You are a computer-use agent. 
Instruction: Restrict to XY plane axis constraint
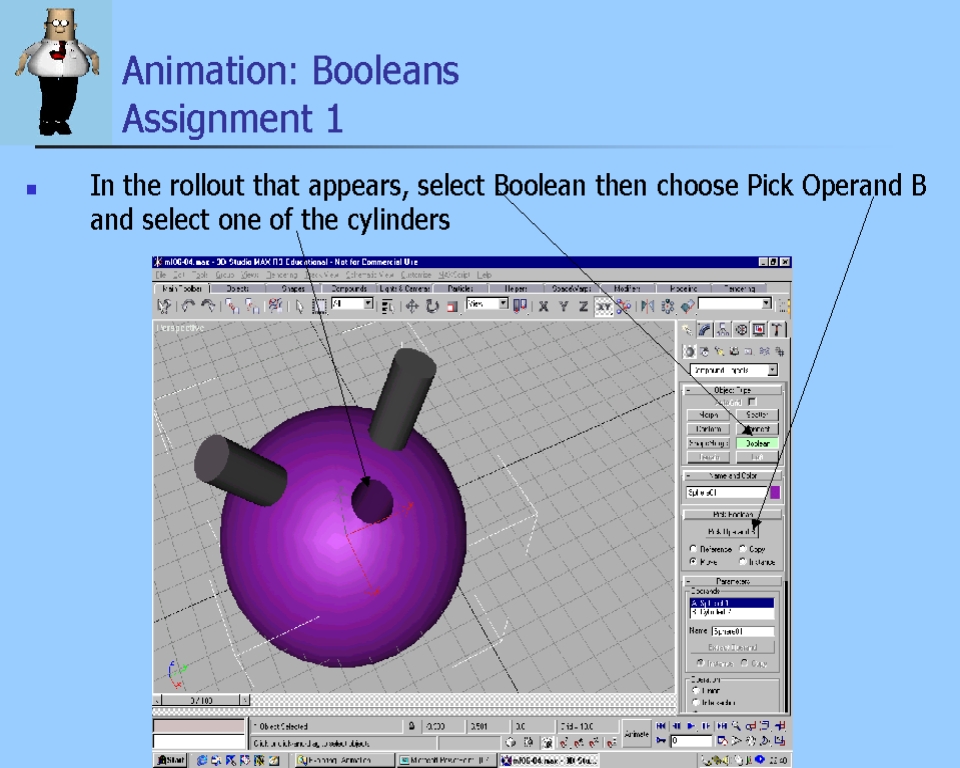(x=604, y=306)
